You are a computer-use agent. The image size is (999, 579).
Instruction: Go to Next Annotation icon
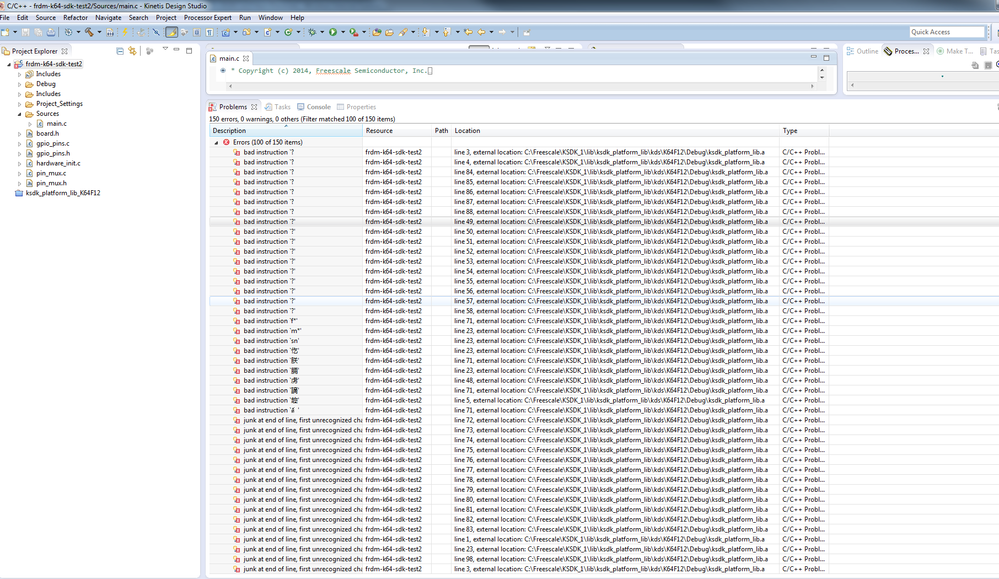[426, 32]
